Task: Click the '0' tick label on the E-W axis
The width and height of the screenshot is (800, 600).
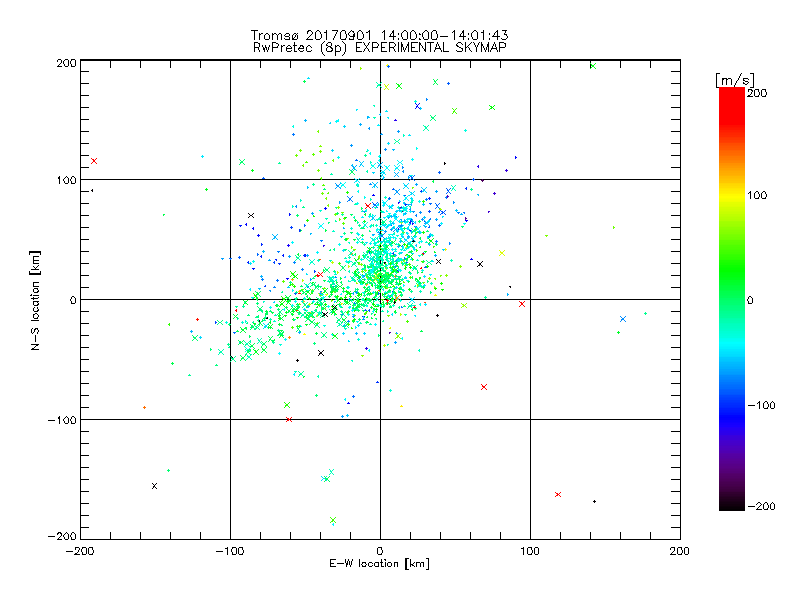Action: coord(380,551)
